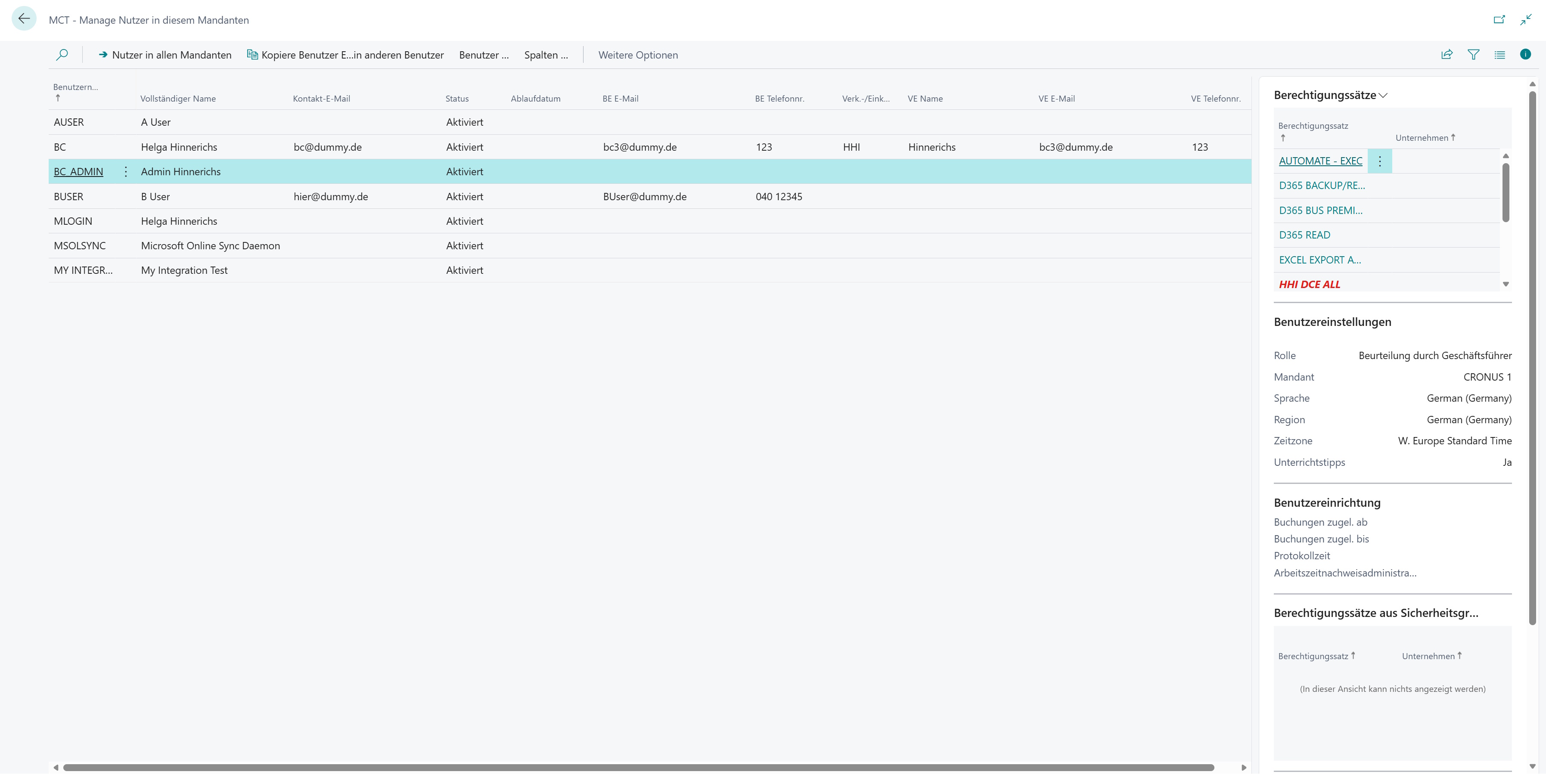The height and width of the screenshot is (784, 1546).
Task: Choose Kopiere Benutzer E...in anderen Benutzer
Action: coord(346,55)
